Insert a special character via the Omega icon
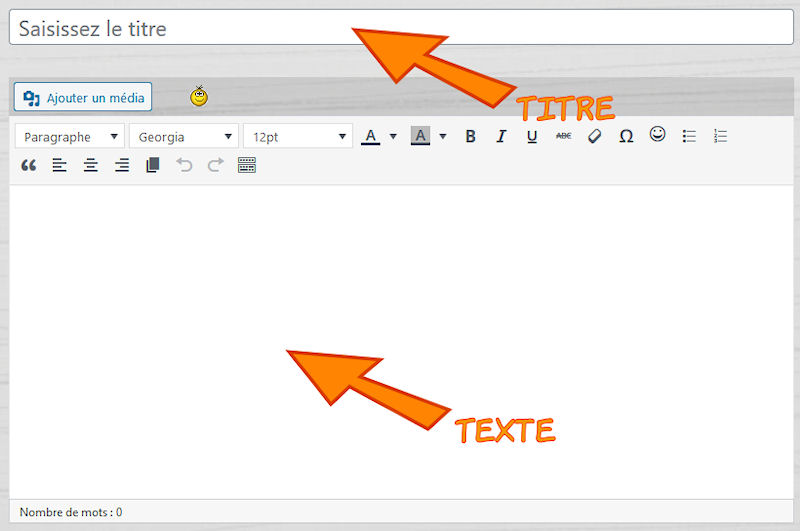Viewport: 800px width, 531px height. 626,136
